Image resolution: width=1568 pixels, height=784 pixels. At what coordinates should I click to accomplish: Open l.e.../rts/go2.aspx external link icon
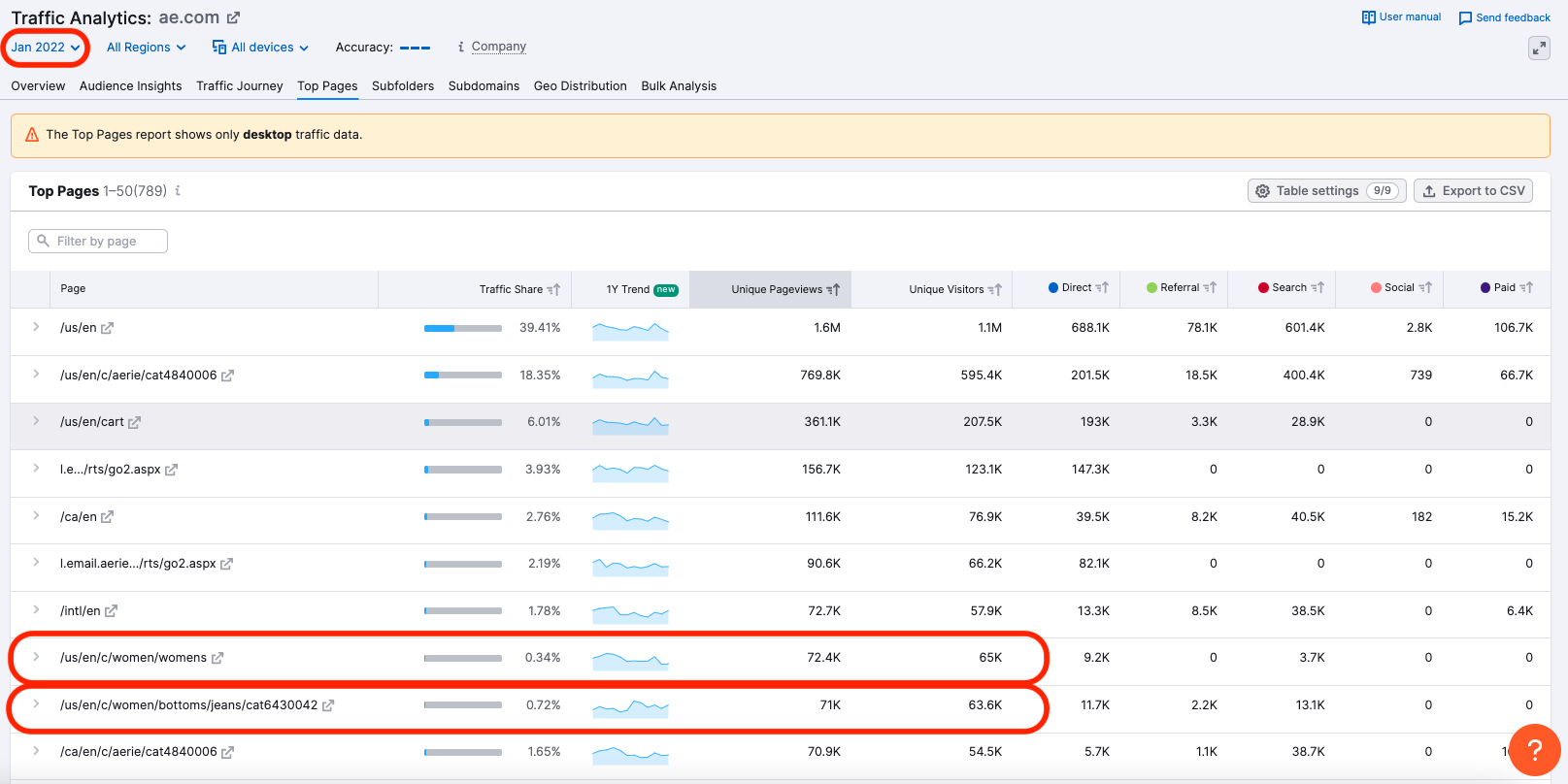click(x=171, y=470)
